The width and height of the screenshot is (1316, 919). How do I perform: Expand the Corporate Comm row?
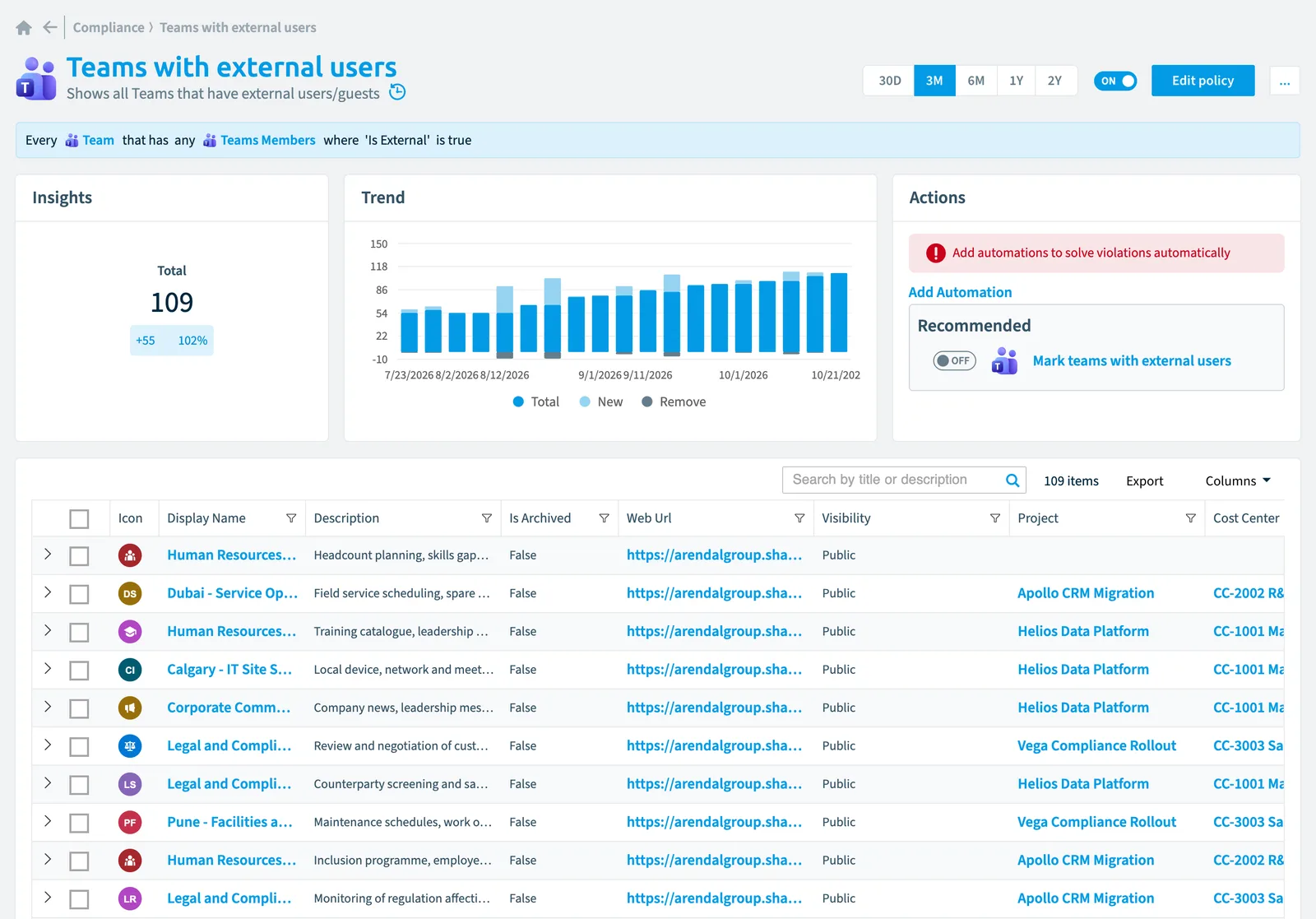tap(48, 707)
